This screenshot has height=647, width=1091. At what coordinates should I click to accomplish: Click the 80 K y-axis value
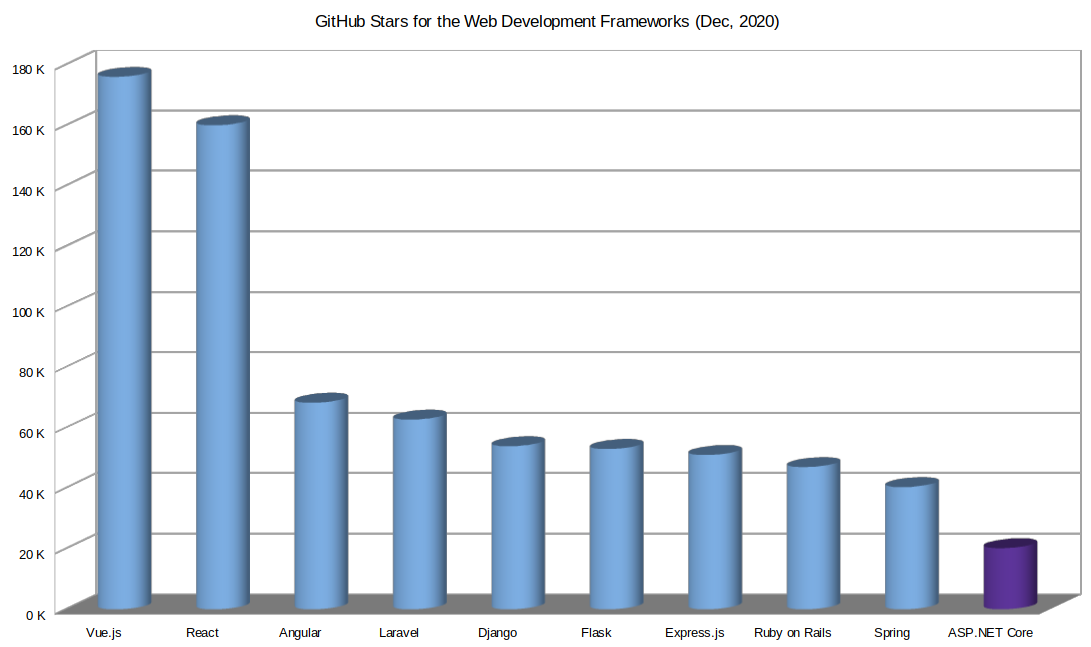pyautogui.click(x=32, y=372)
